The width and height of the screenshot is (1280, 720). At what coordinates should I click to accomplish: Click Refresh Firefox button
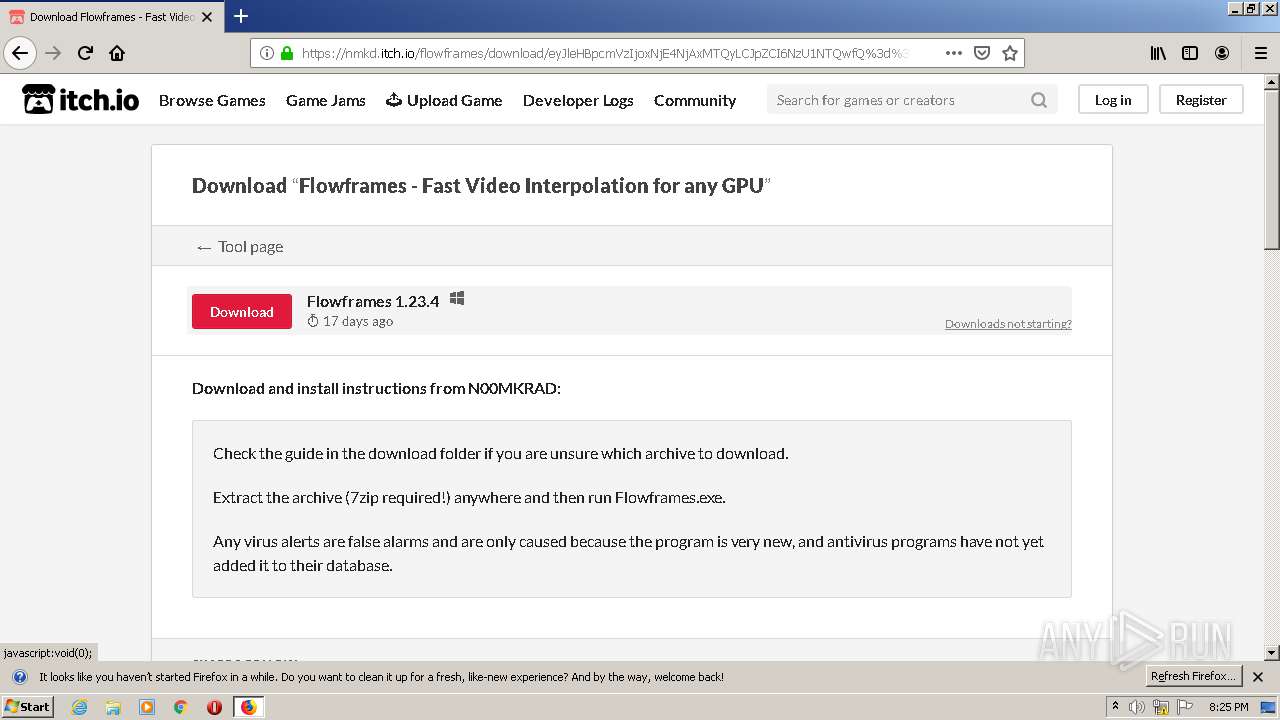(1193, 676)
